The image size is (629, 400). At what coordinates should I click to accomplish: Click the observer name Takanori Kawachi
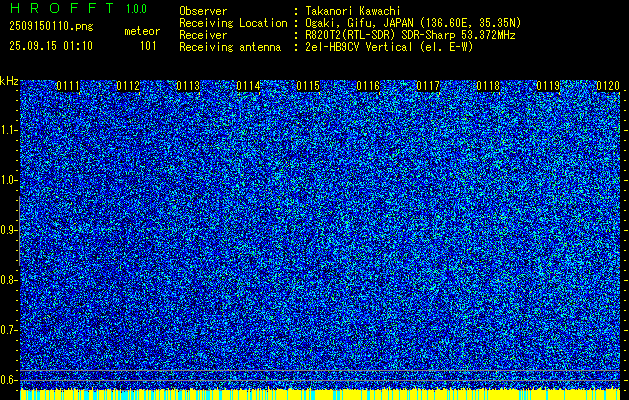(x=353, y=11)
